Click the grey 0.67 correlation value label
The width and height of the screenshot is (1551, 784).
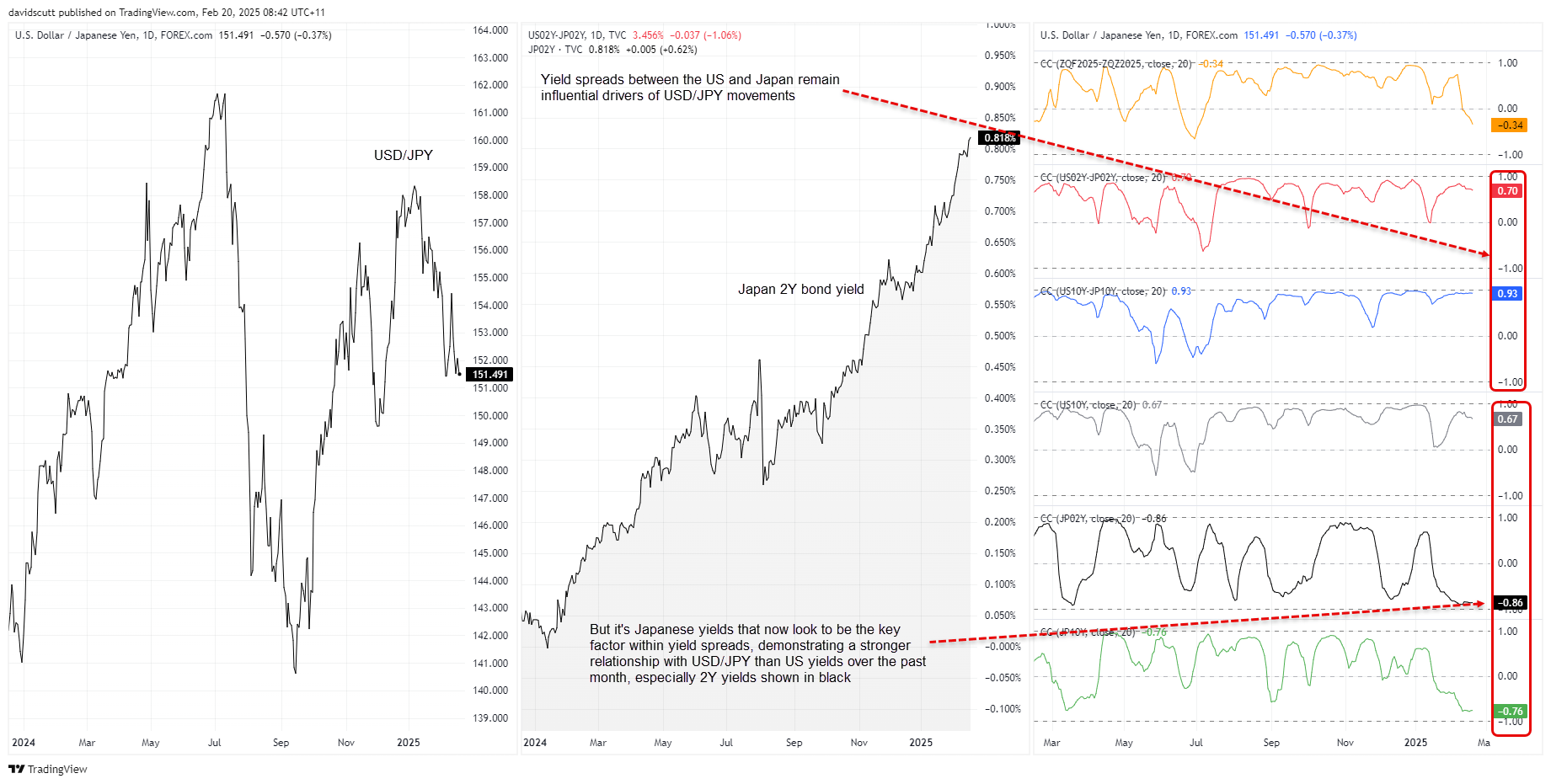(x=1507, y=419)
